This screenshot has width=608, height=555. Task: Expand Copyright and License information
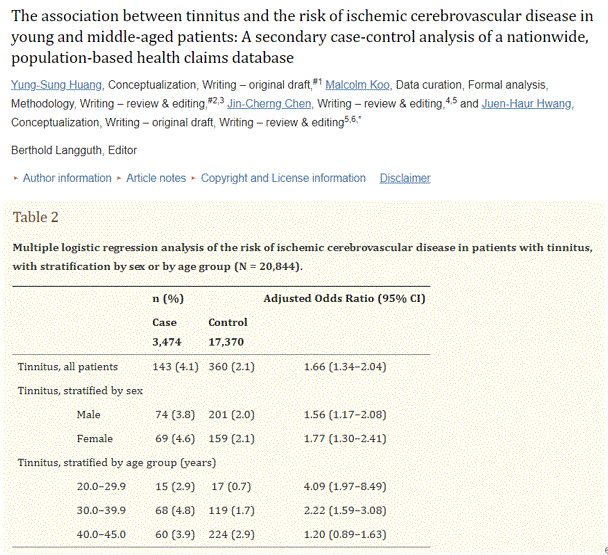[283, 178]
